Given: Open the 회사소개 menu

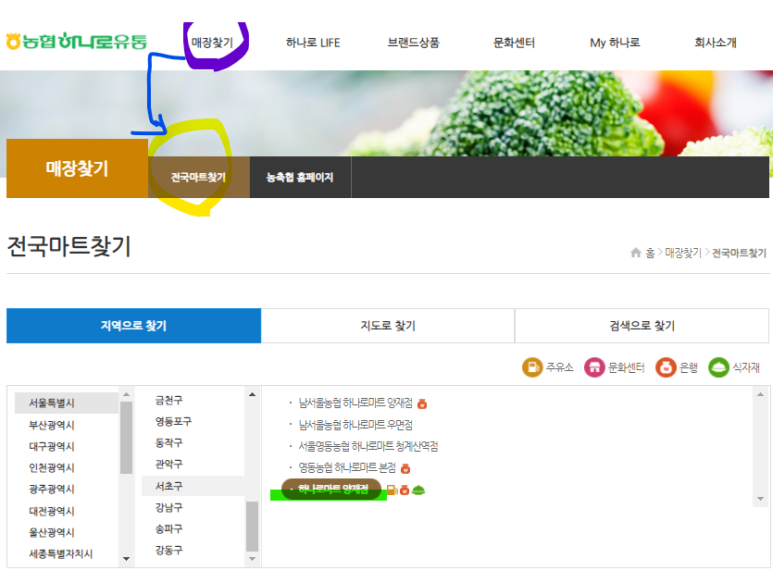Looking at the screenshot, I should 715,43.
